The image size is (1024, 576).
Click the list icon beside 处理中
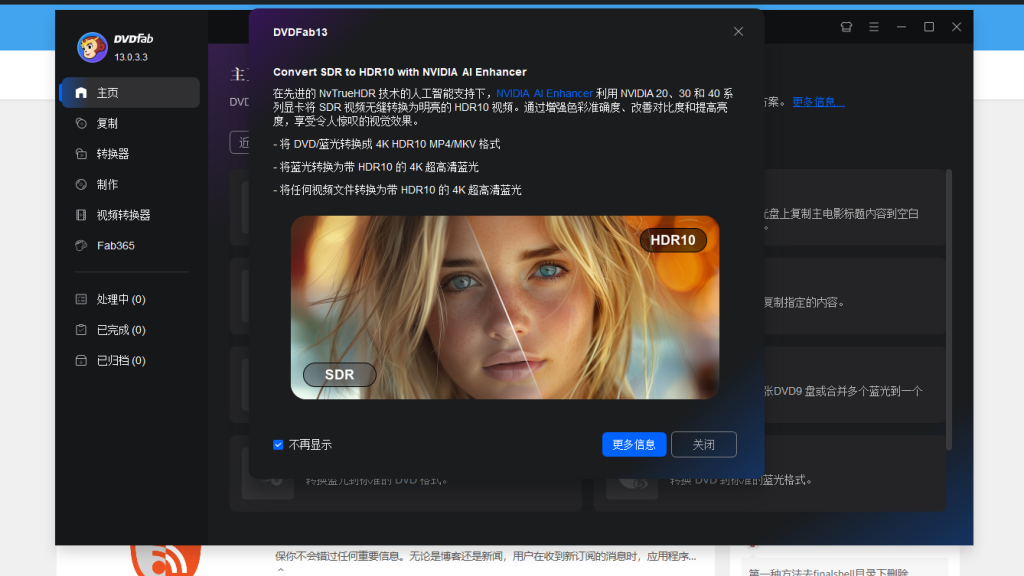[x=81, y=299]
